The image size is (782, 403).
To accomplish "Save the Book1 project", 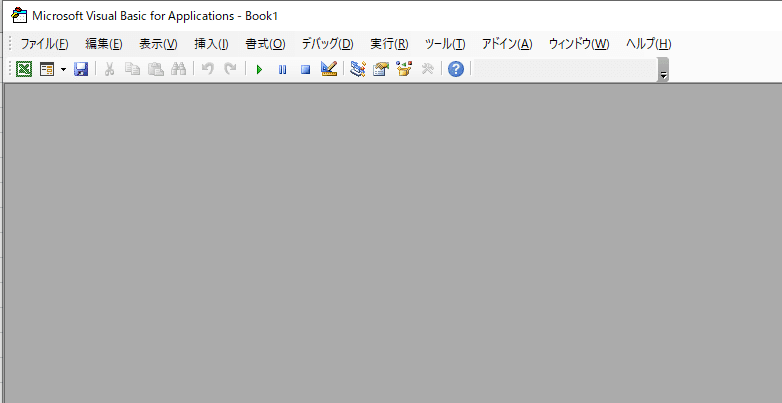I will point(81,69).
